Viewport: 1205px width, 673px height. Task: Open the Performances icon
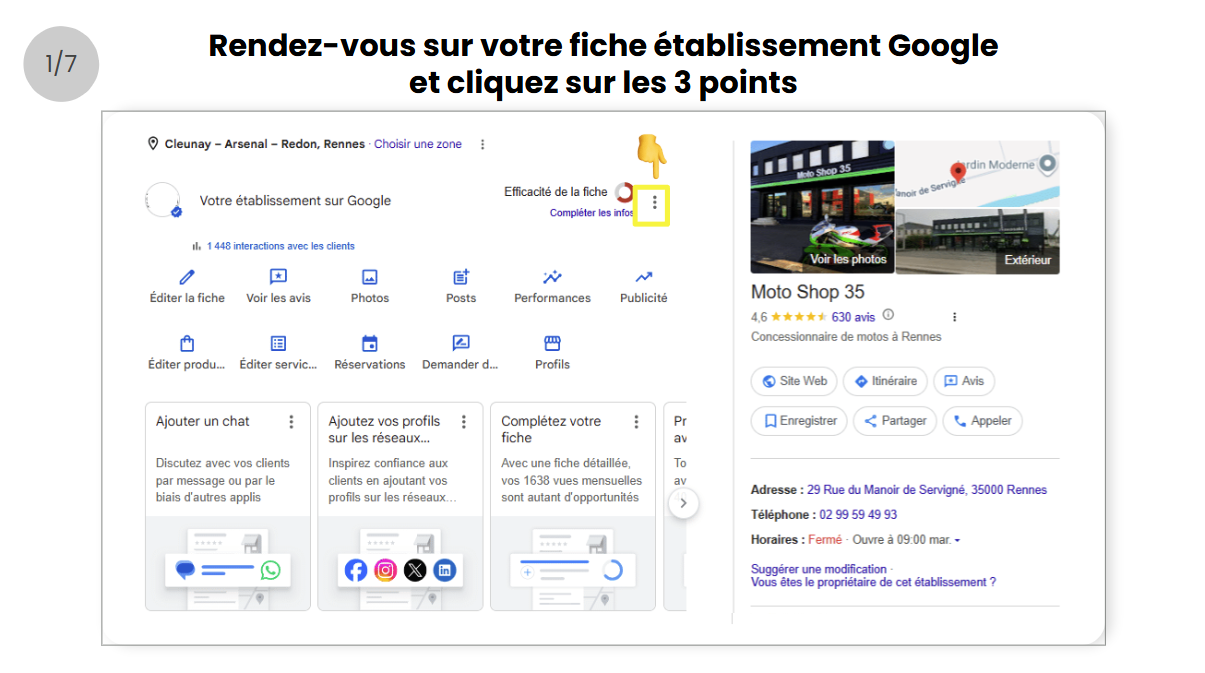tap(552, 277)
